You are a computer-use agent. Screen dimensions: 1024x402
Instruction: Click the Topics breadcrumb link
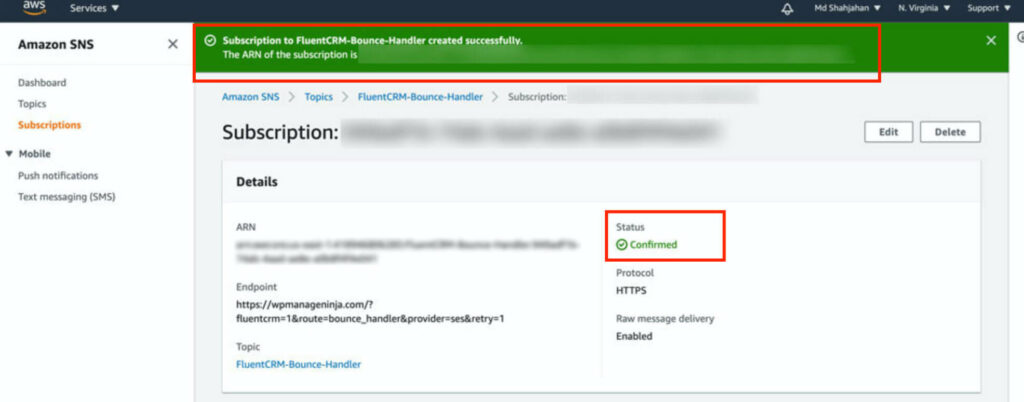click(319, 97)
